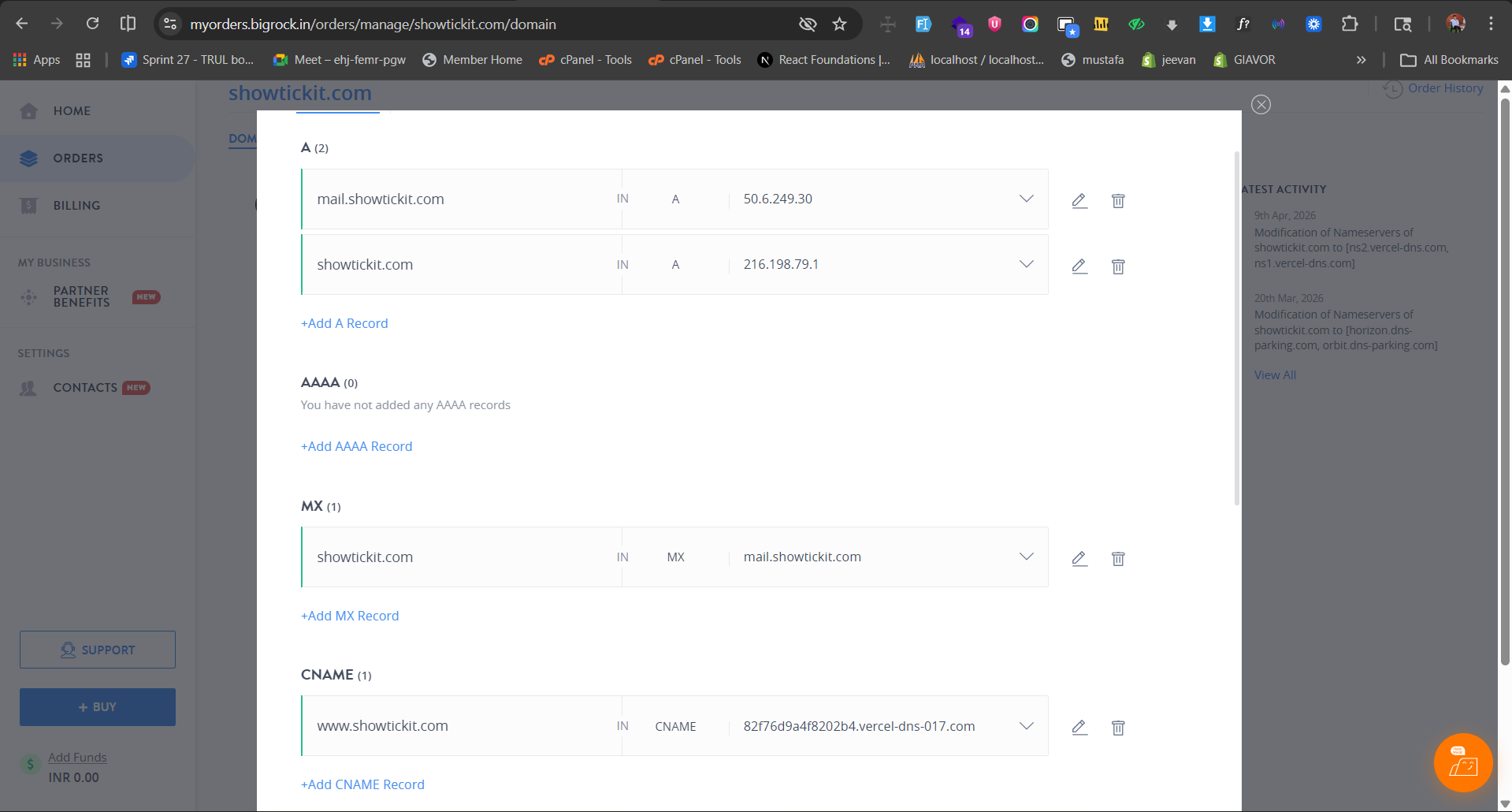Click the page's vertical scrollbar
The image size is (1512, 812).
pyautogui.click(x=1505, y=382)
